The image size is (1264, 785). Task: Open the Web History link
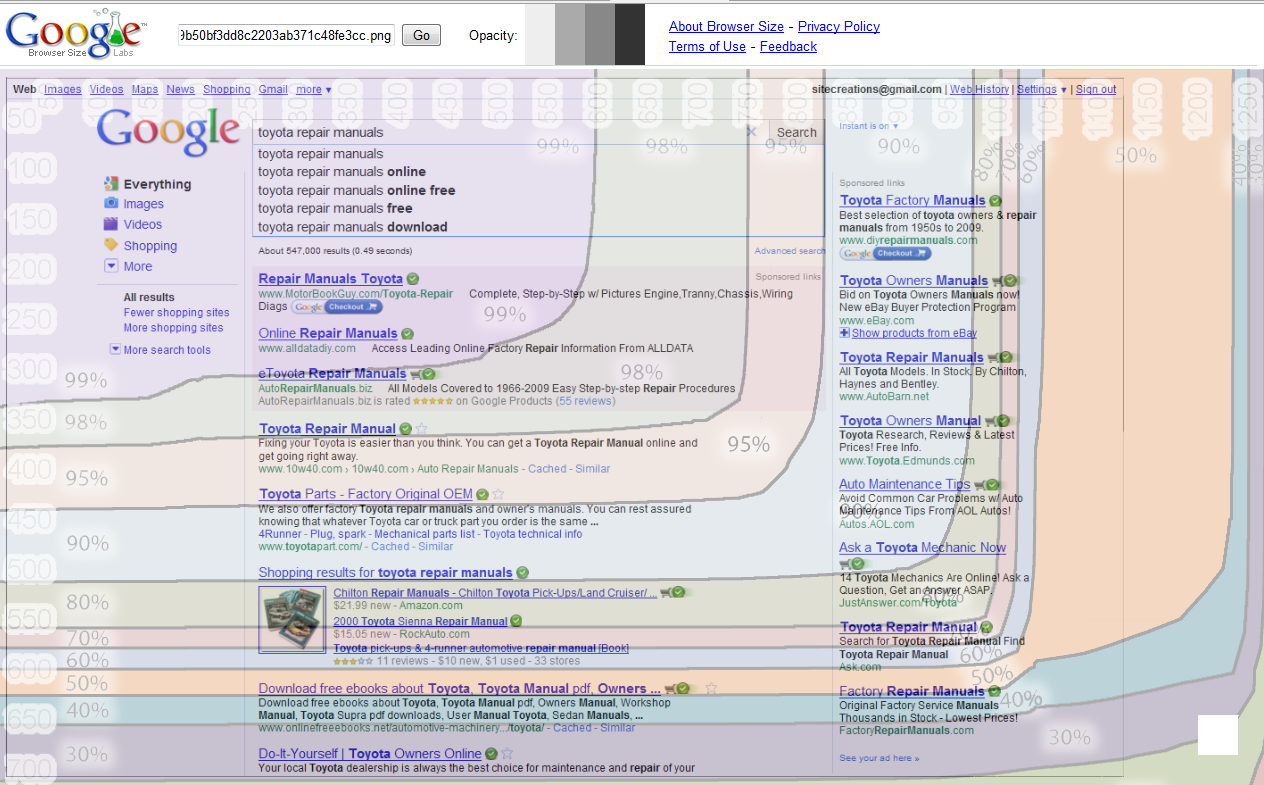click(x=979, y=90)
